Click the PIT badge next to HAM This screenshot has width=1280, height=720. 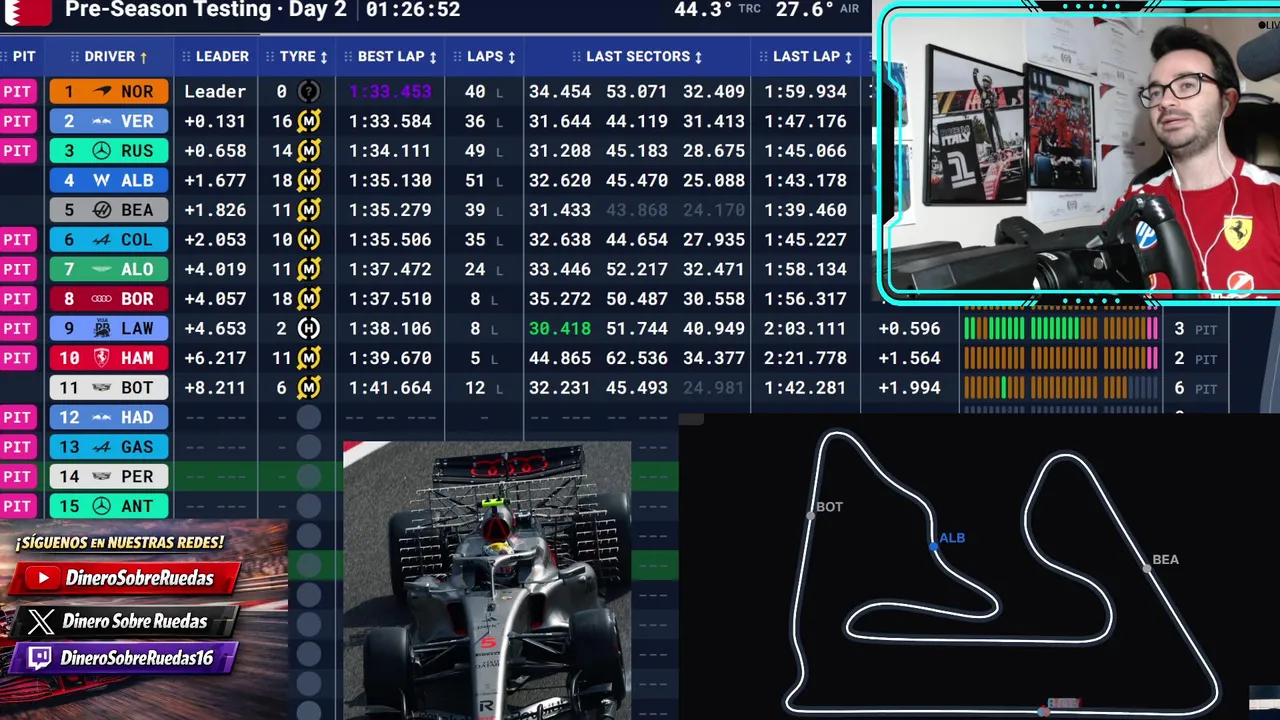[17, 358]
